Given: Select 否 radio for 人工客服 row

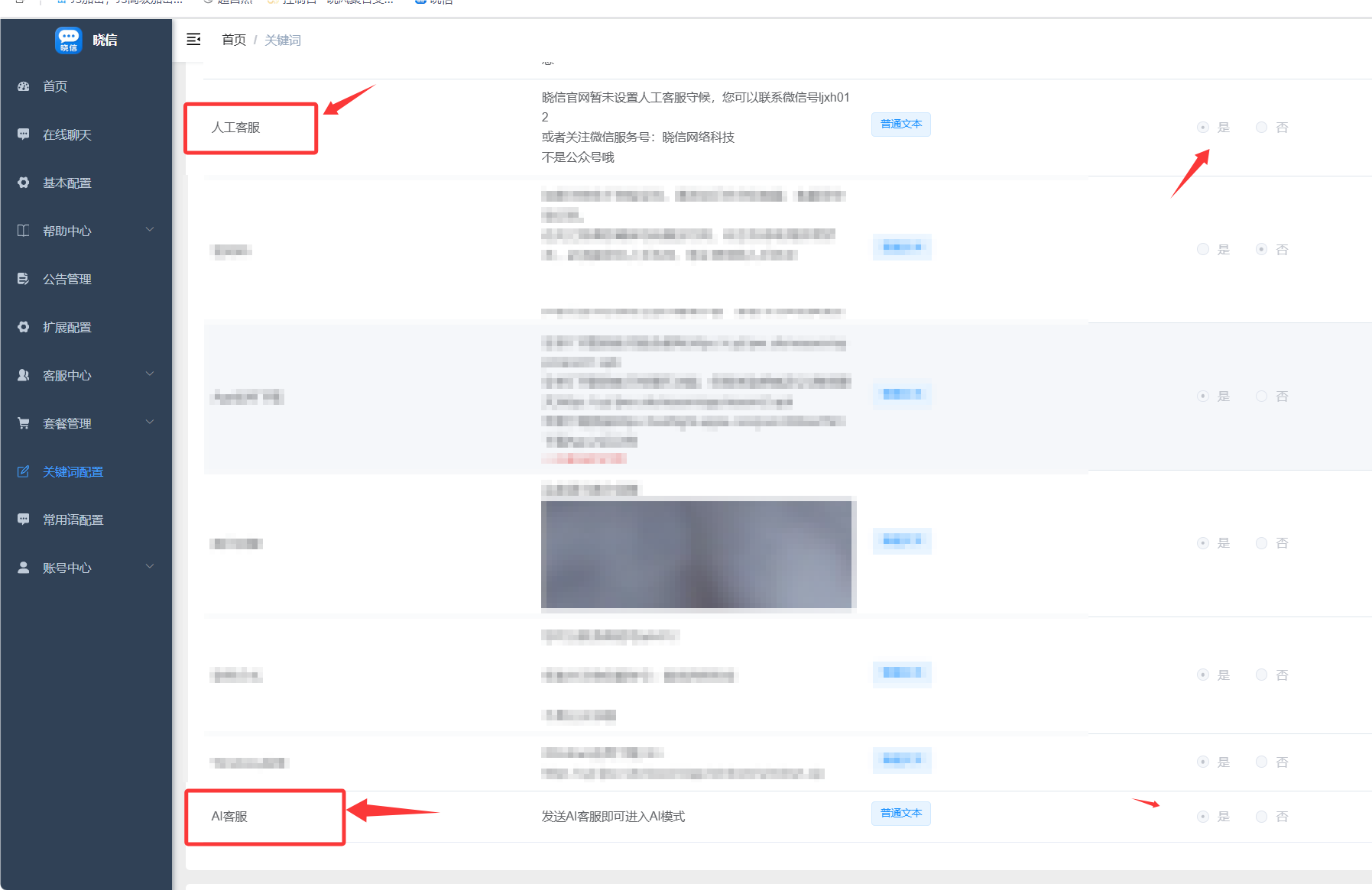Looking at the screenshot, I should click(1262, 128).
